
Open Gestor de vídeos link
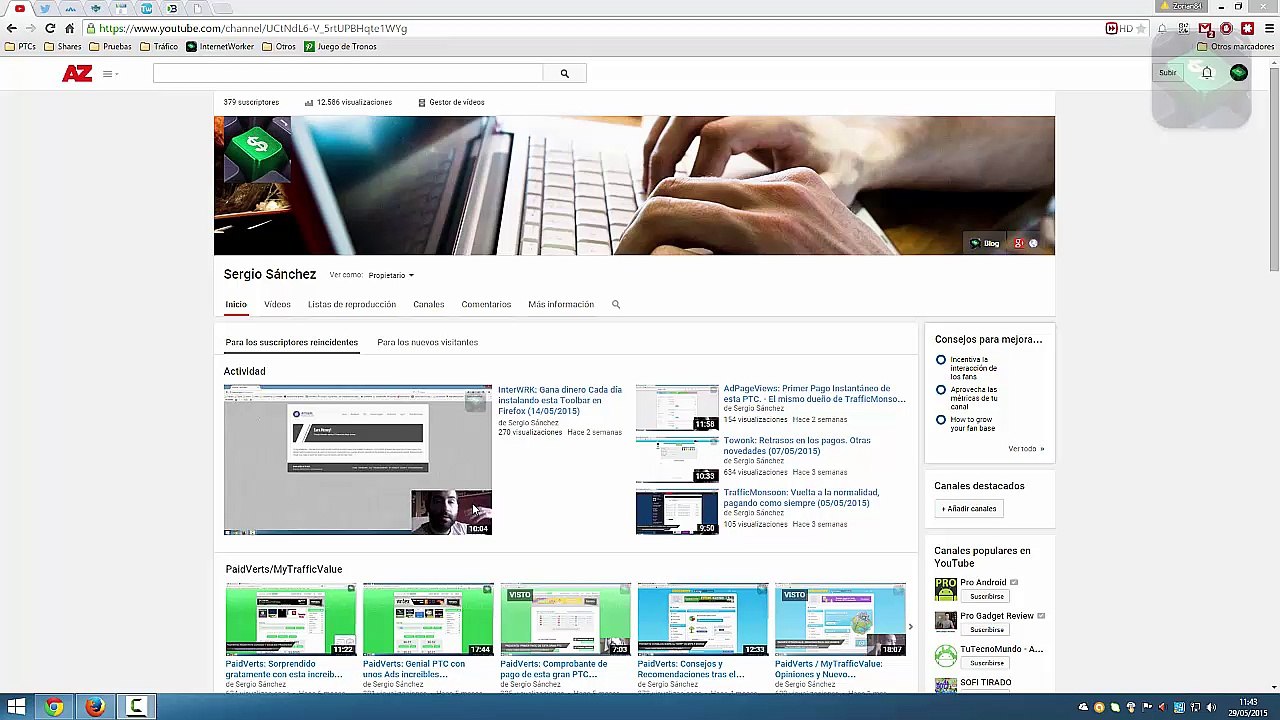[451, 102]
